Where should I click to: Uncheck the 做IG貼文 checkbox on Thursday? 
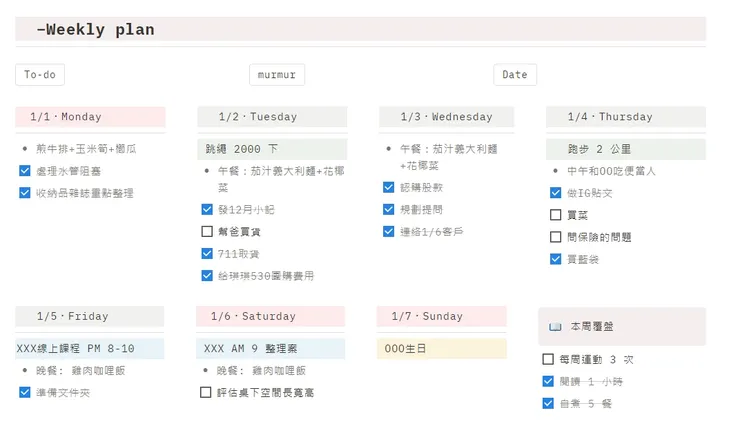pyautogui.click(x=555, y=193)
